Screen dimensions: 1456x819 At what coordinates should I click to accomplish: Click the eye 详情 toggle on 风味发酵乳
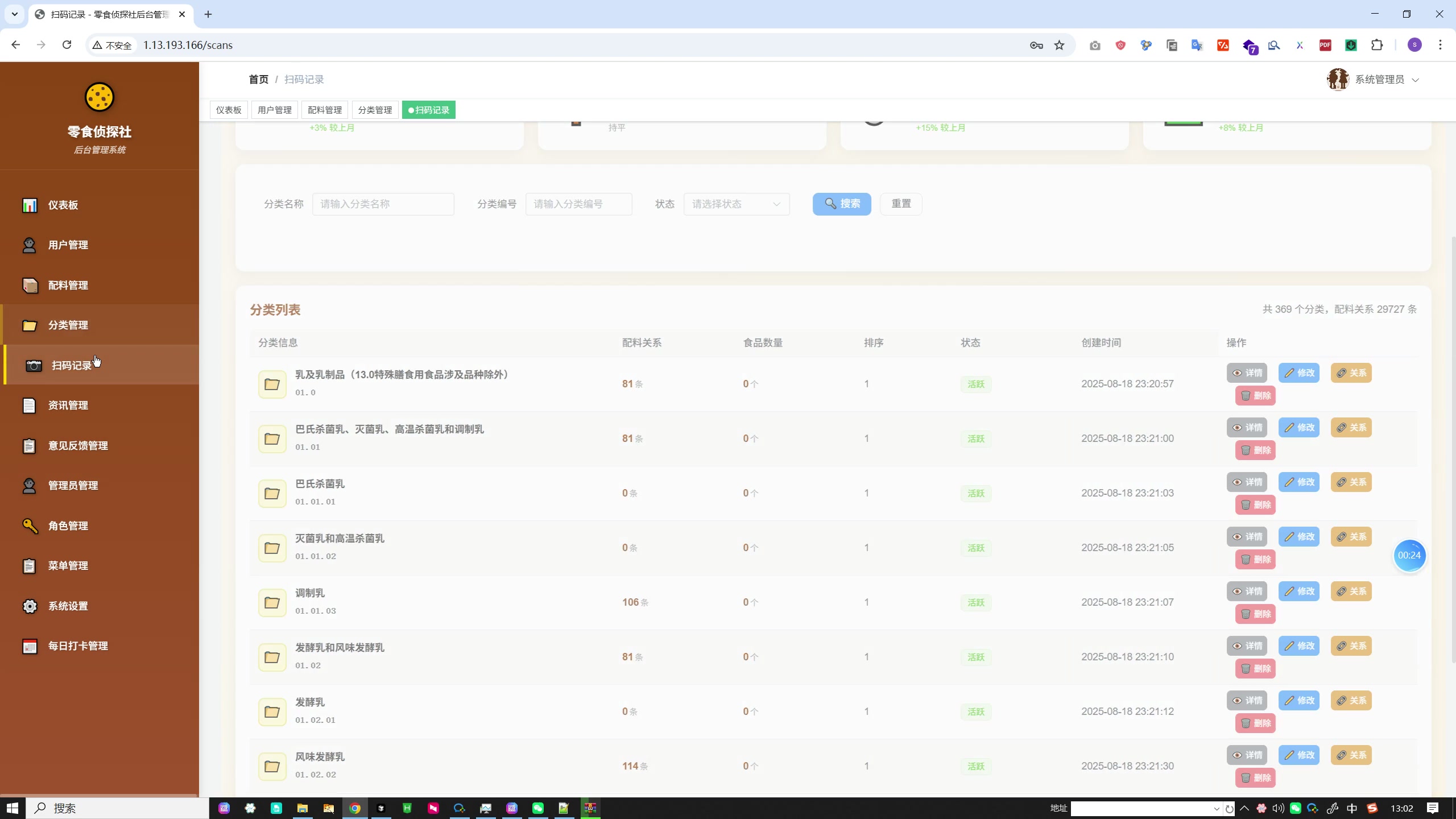coord(1248,755)
